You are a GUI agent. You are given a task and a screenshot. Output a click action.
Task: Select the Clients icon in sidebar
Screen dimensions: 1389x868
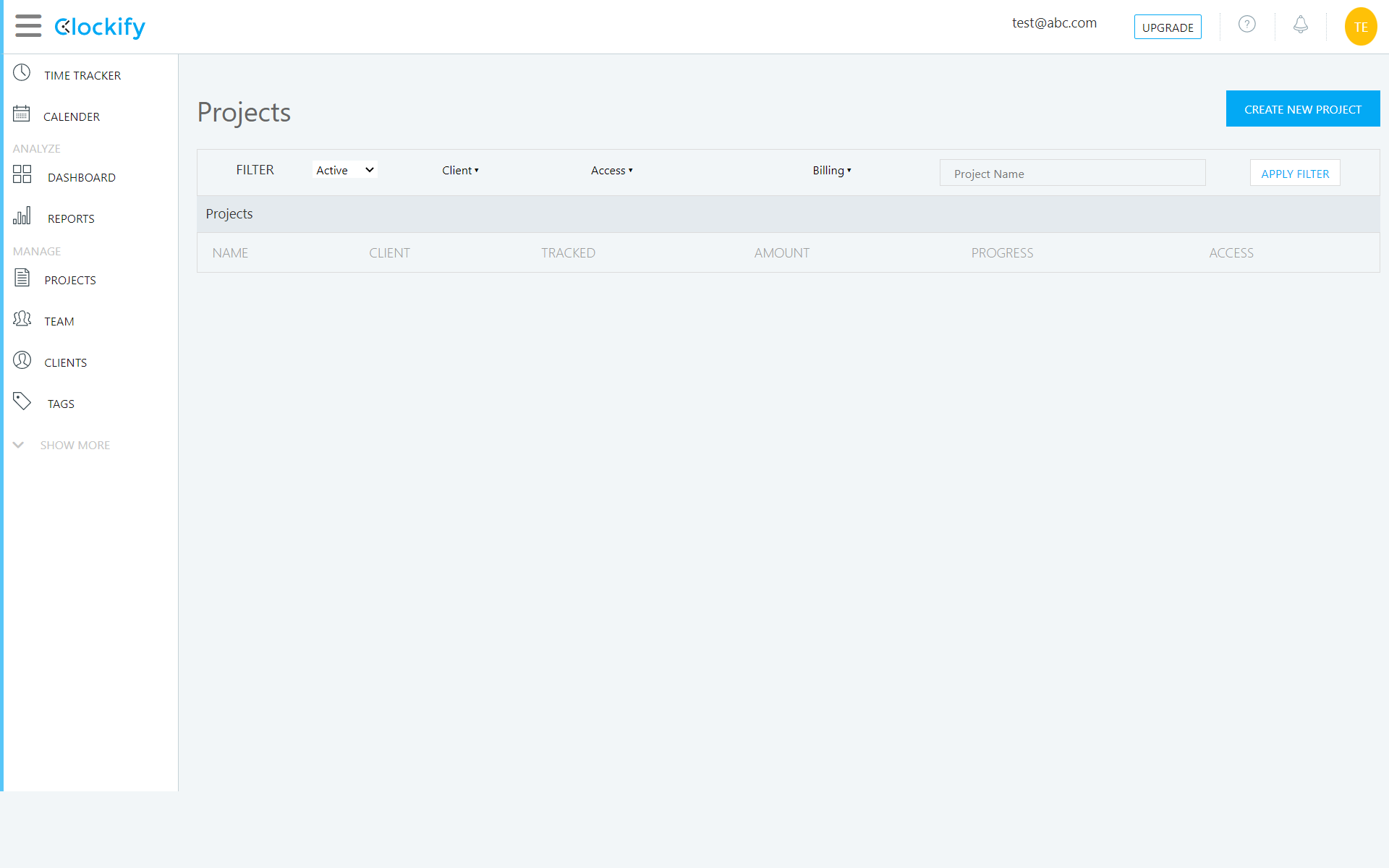click(x=22, y=360)
